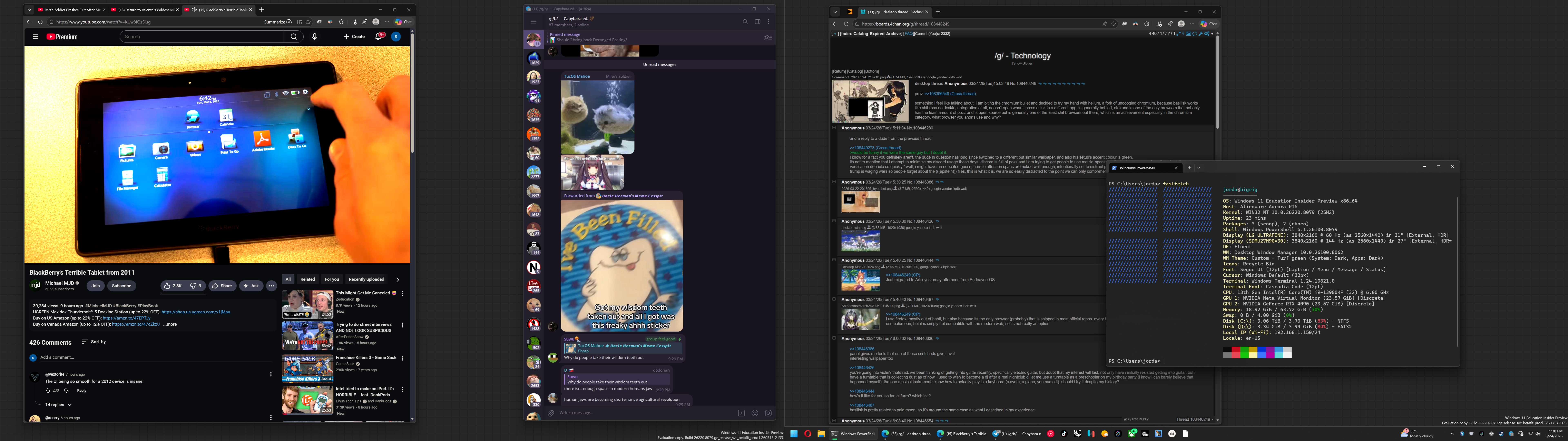The width and height of the screenshot is (1568, 441).
Task: Open 4chan Catalog link
Action: tap(861, 33)
